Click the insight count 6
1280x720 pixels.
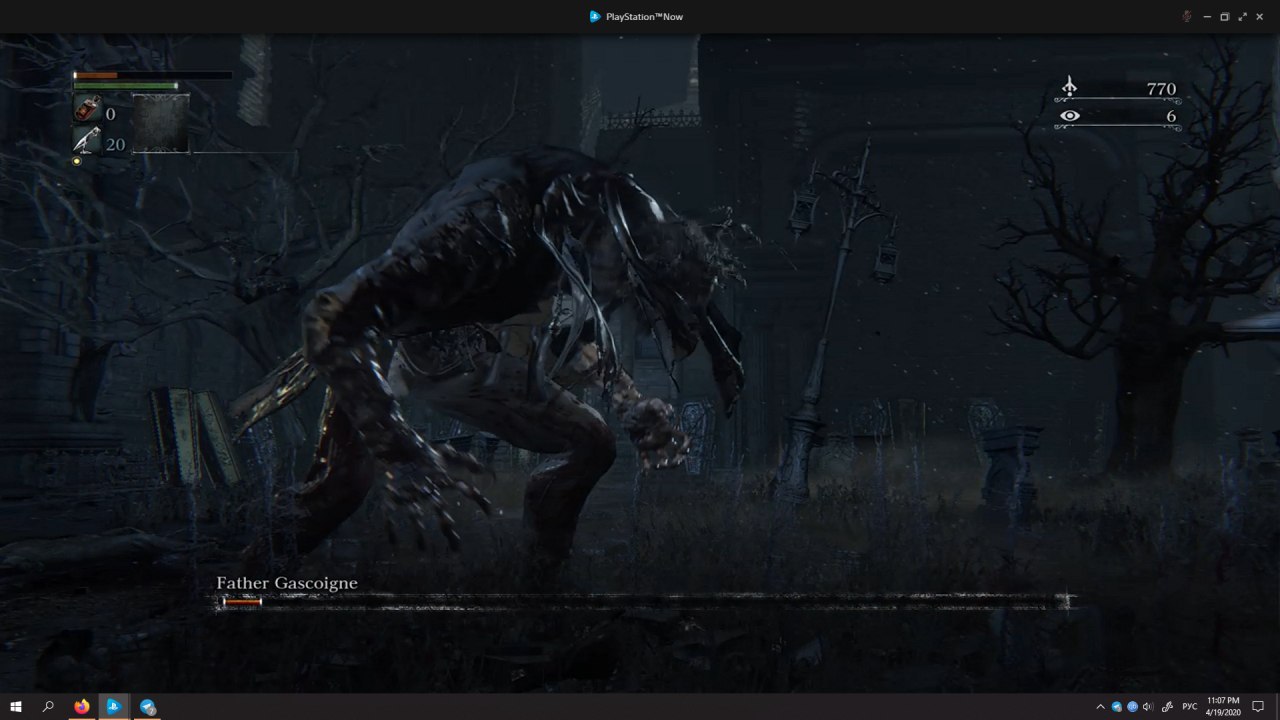click(x=1171, y=116)
